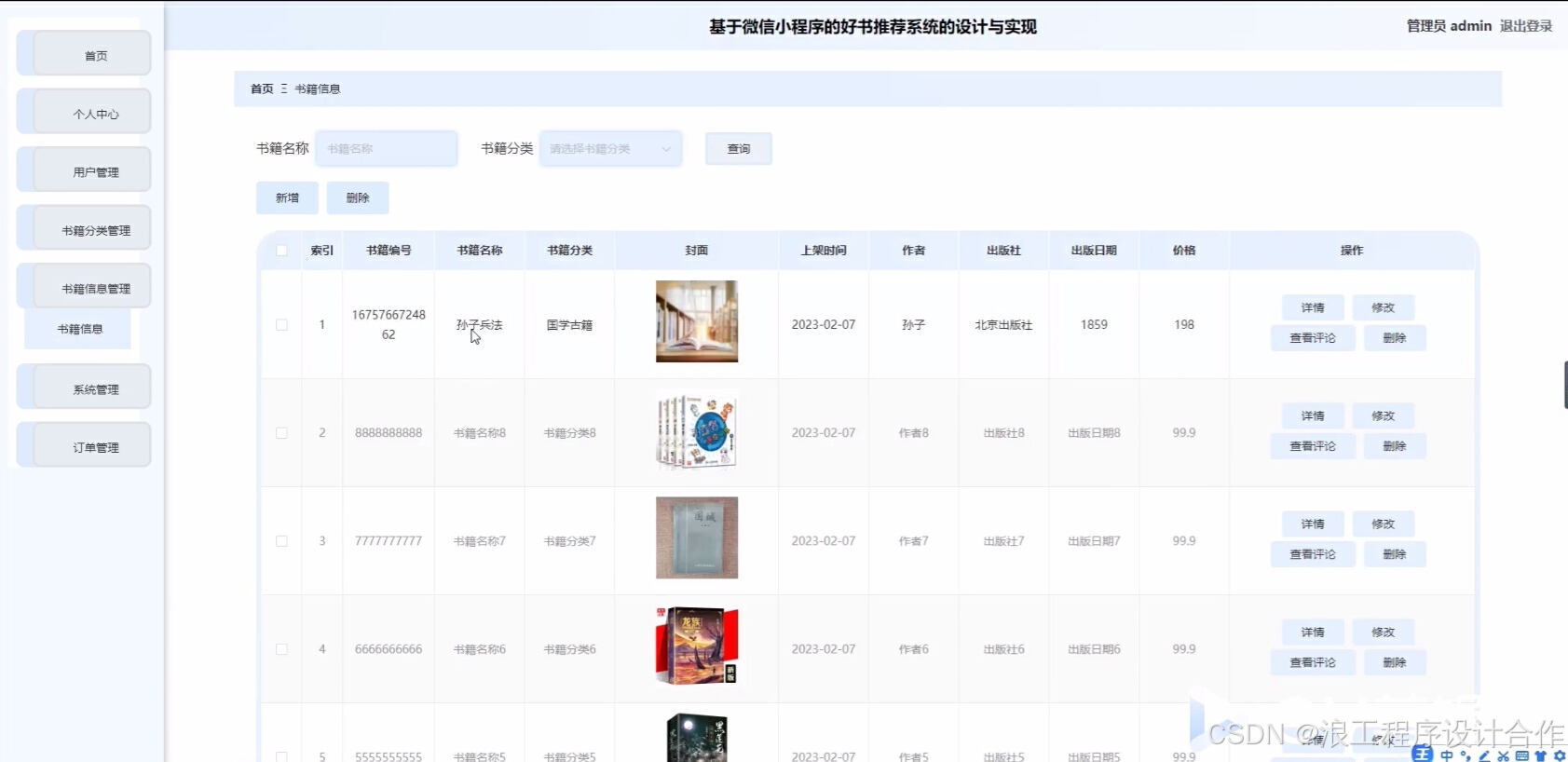Open the 书籍名称8 cover image
Image resolution: width=1568 pixels, height=762 pixels.
pos(697,429)
